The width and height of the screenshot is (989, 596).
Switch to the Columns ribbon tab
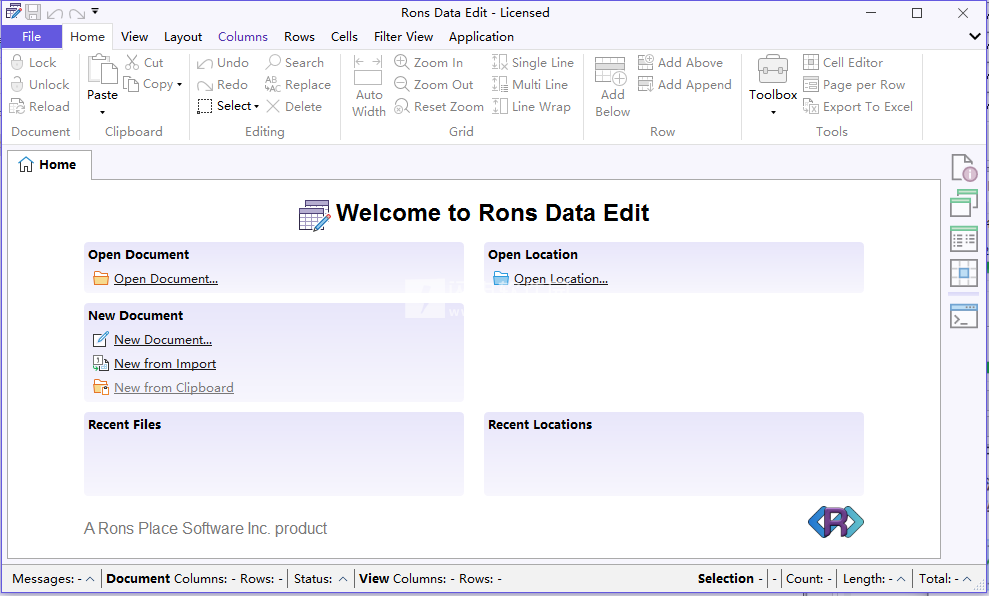[x=243, y=37]
